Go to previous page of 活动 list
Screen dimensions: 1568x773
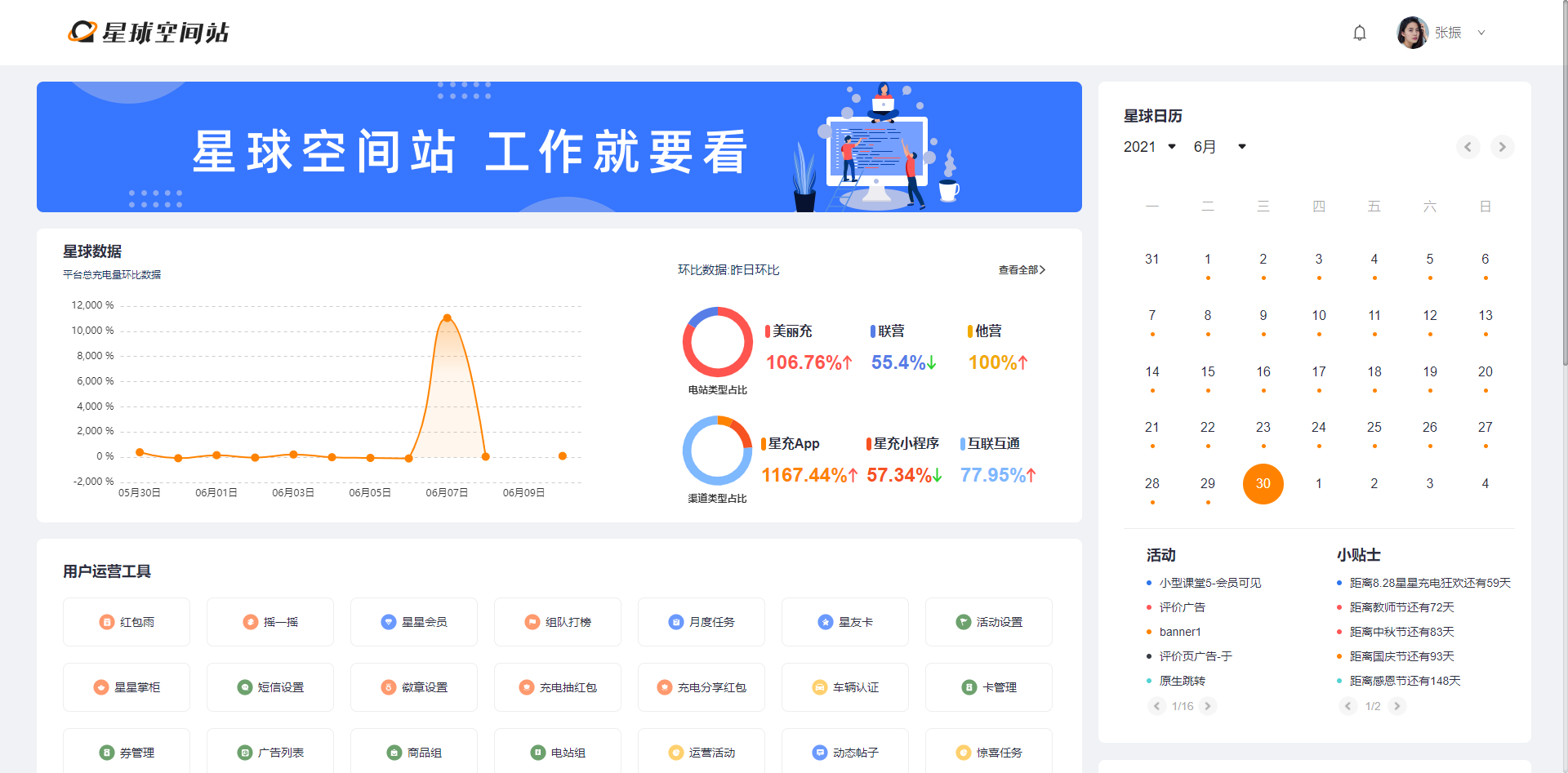(x=1156, y=706)
